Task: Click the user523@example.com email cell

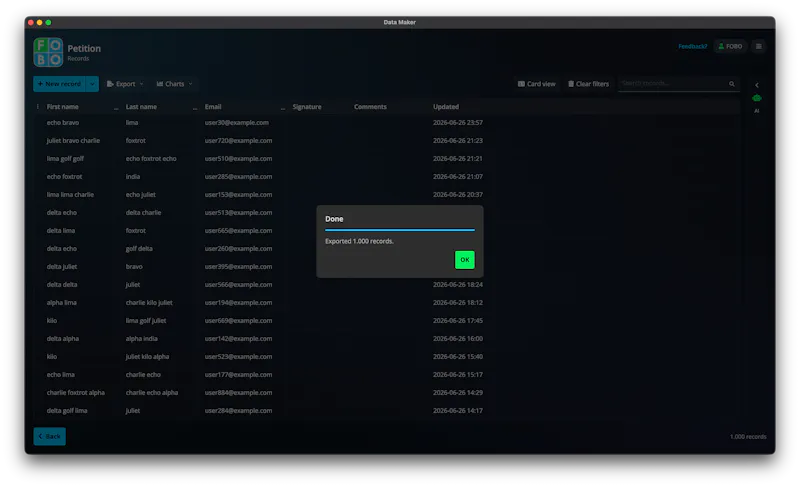Action: click(x=238, y=356)
